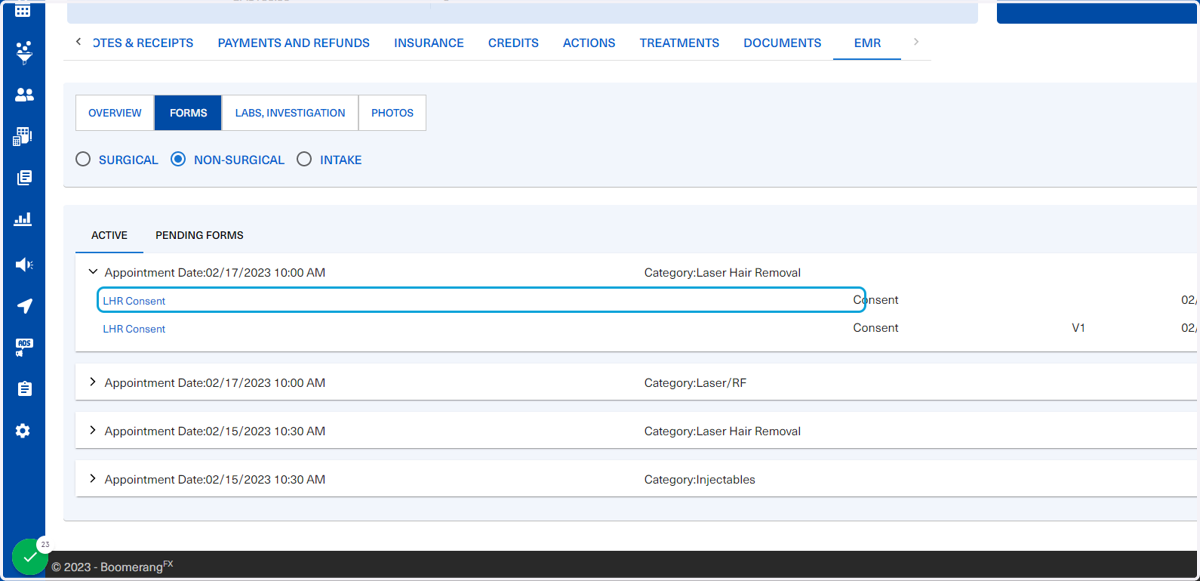
Task: Click the green checkmark badge with 23
Action: [x=30, y=556]
